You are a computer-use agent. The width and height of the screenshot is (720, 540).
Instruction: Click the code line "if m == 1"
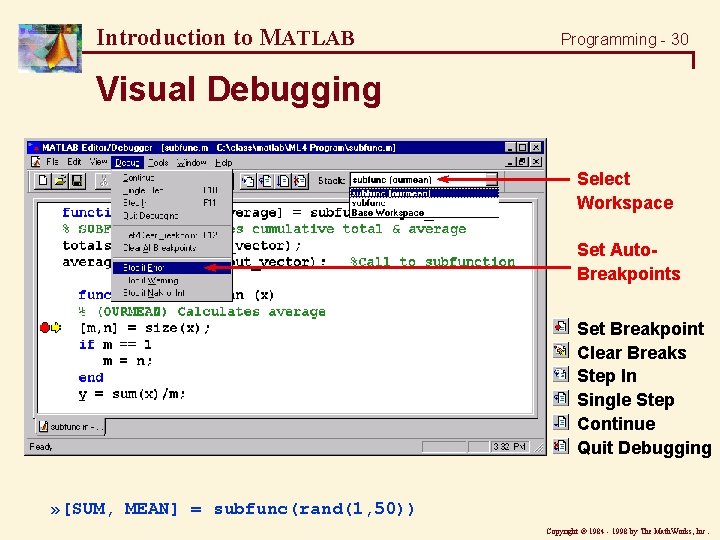point(115,344)
